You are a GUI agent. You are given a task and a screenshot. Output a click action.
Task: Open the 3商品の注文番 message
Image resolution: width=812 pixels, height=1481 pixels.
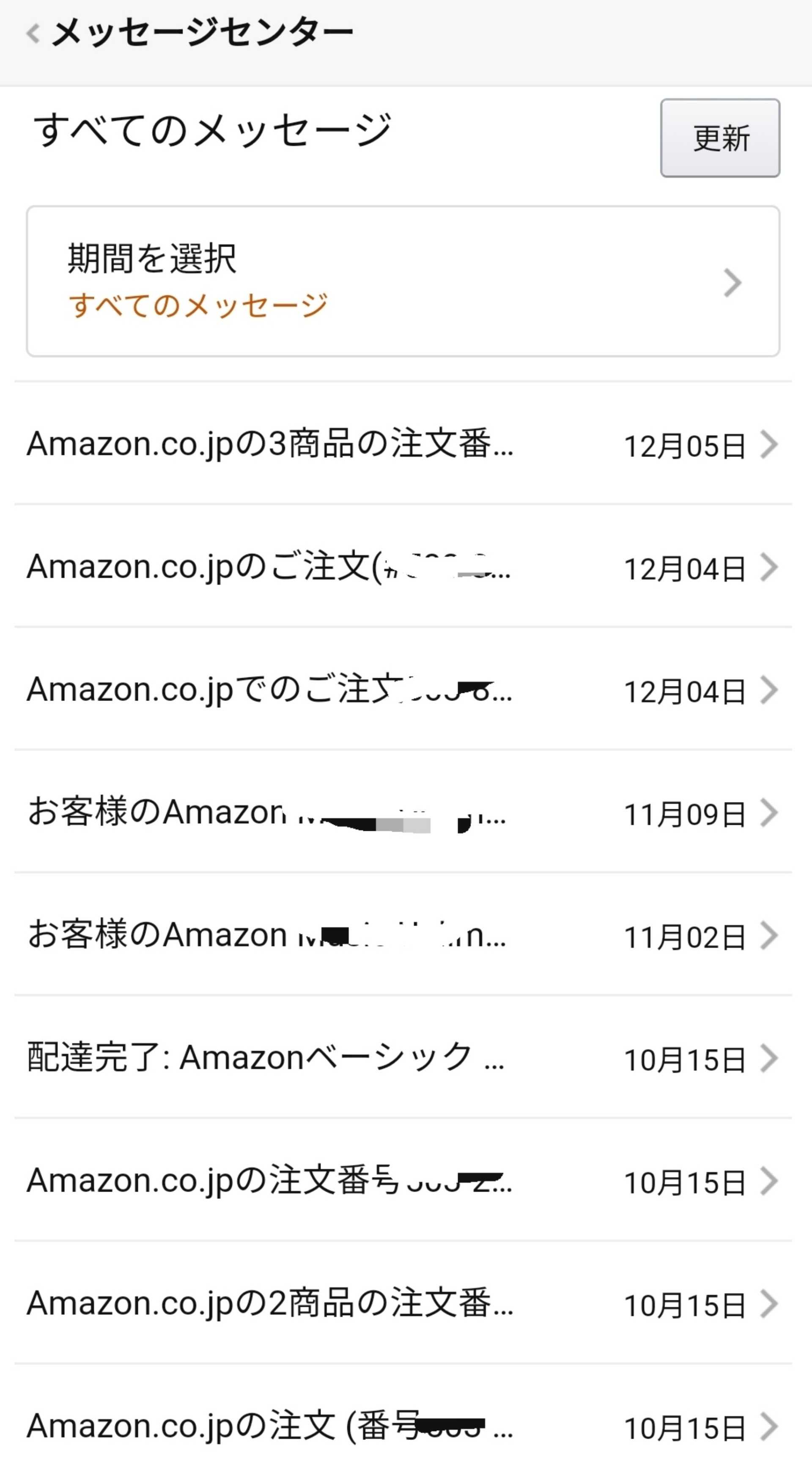coord(270,445)
